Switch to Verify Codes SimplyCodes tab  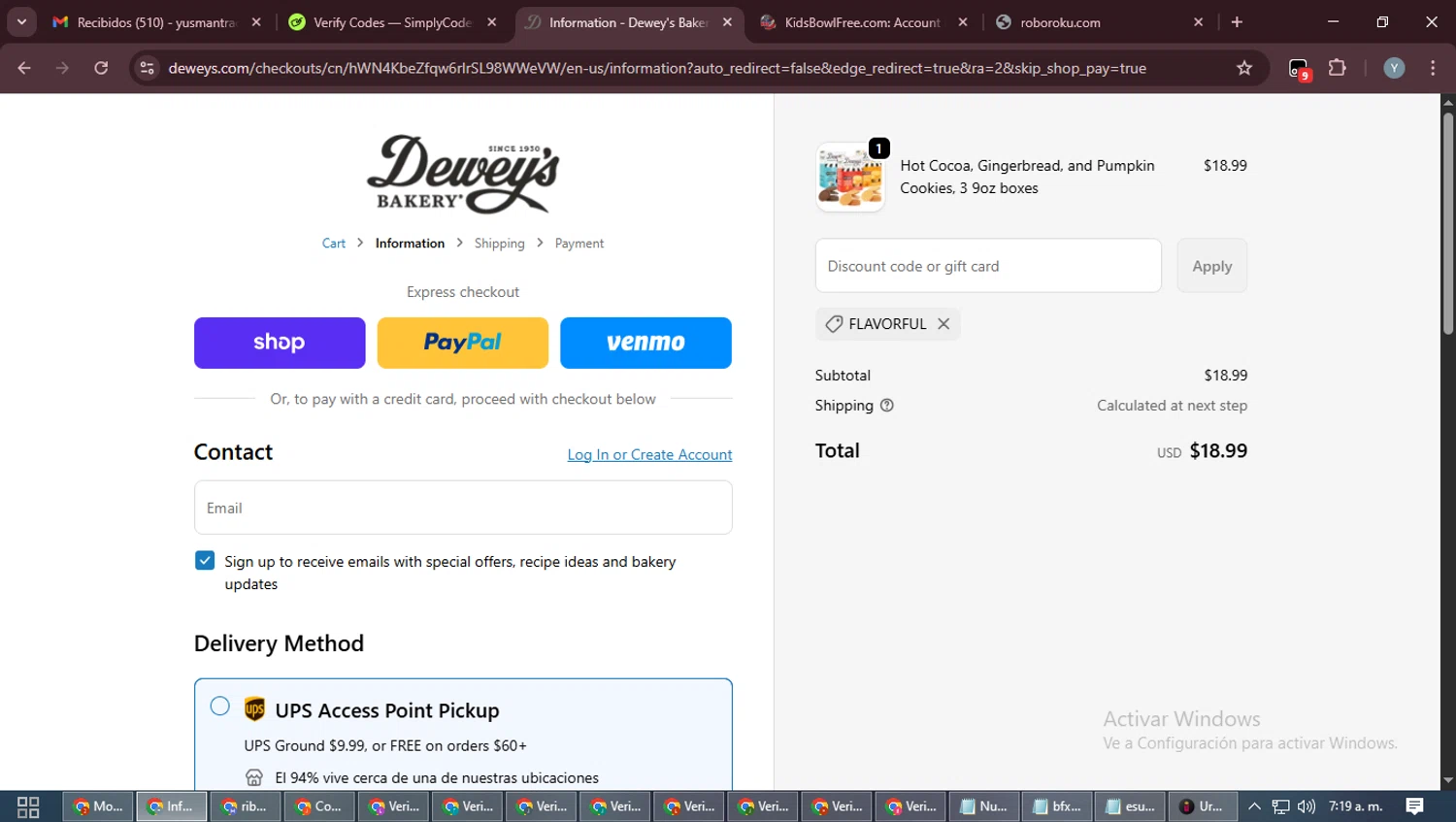pos(392,22)
